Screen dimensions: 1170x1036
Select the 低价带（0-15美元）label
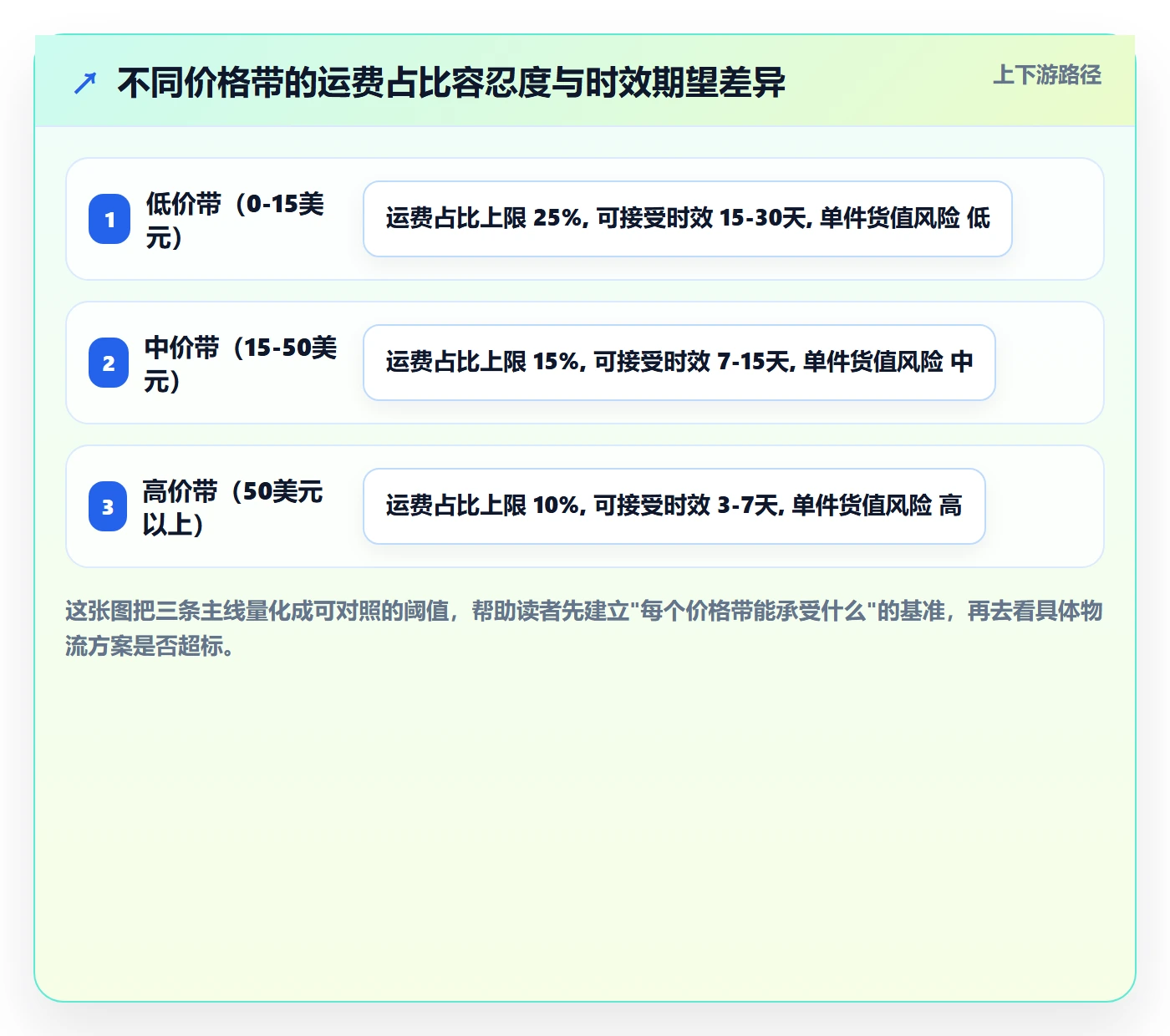click(235, 220)
